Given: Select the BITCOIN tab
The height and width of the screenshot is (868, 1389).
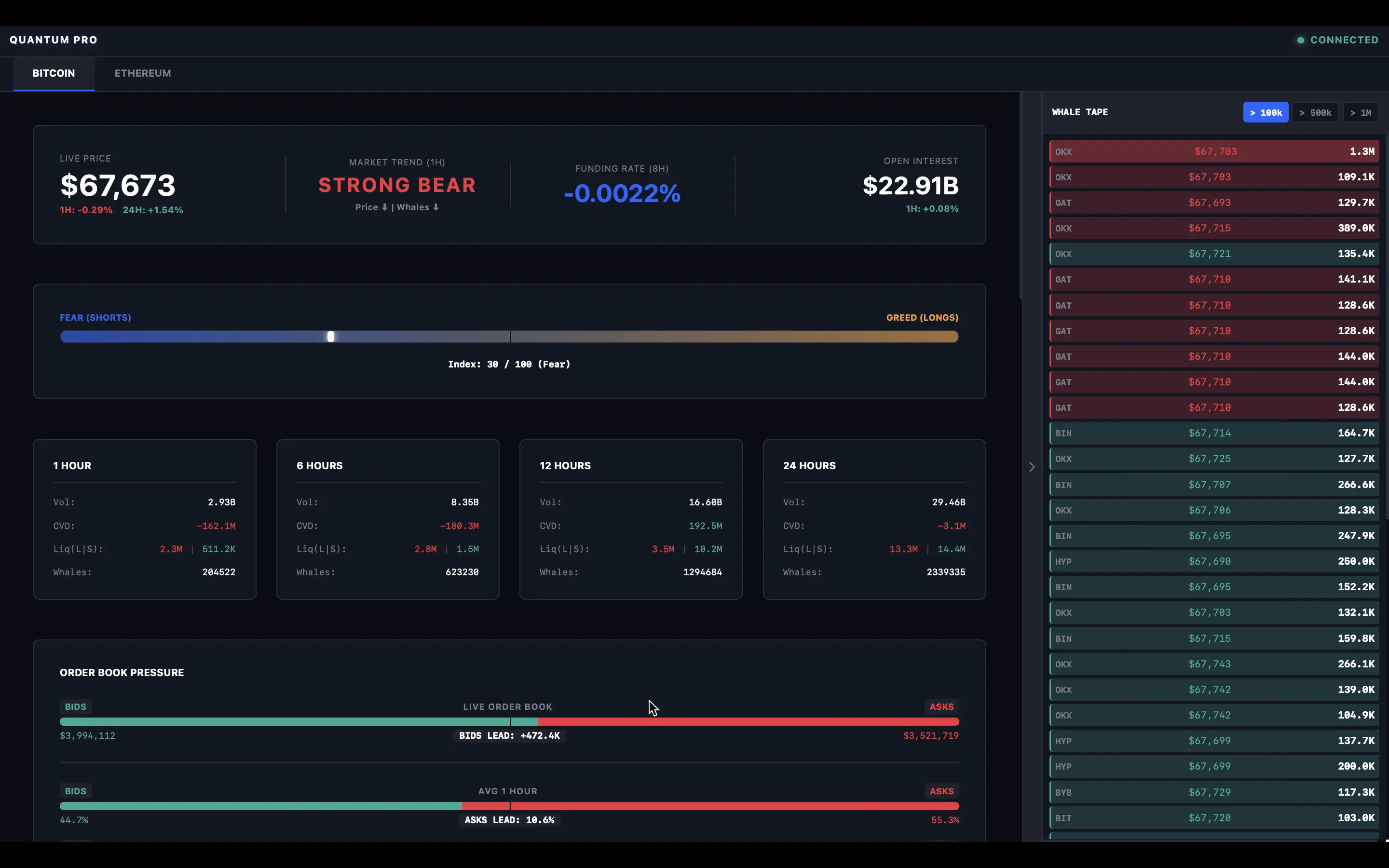Looking at the screenshot, I should (54, 73).
